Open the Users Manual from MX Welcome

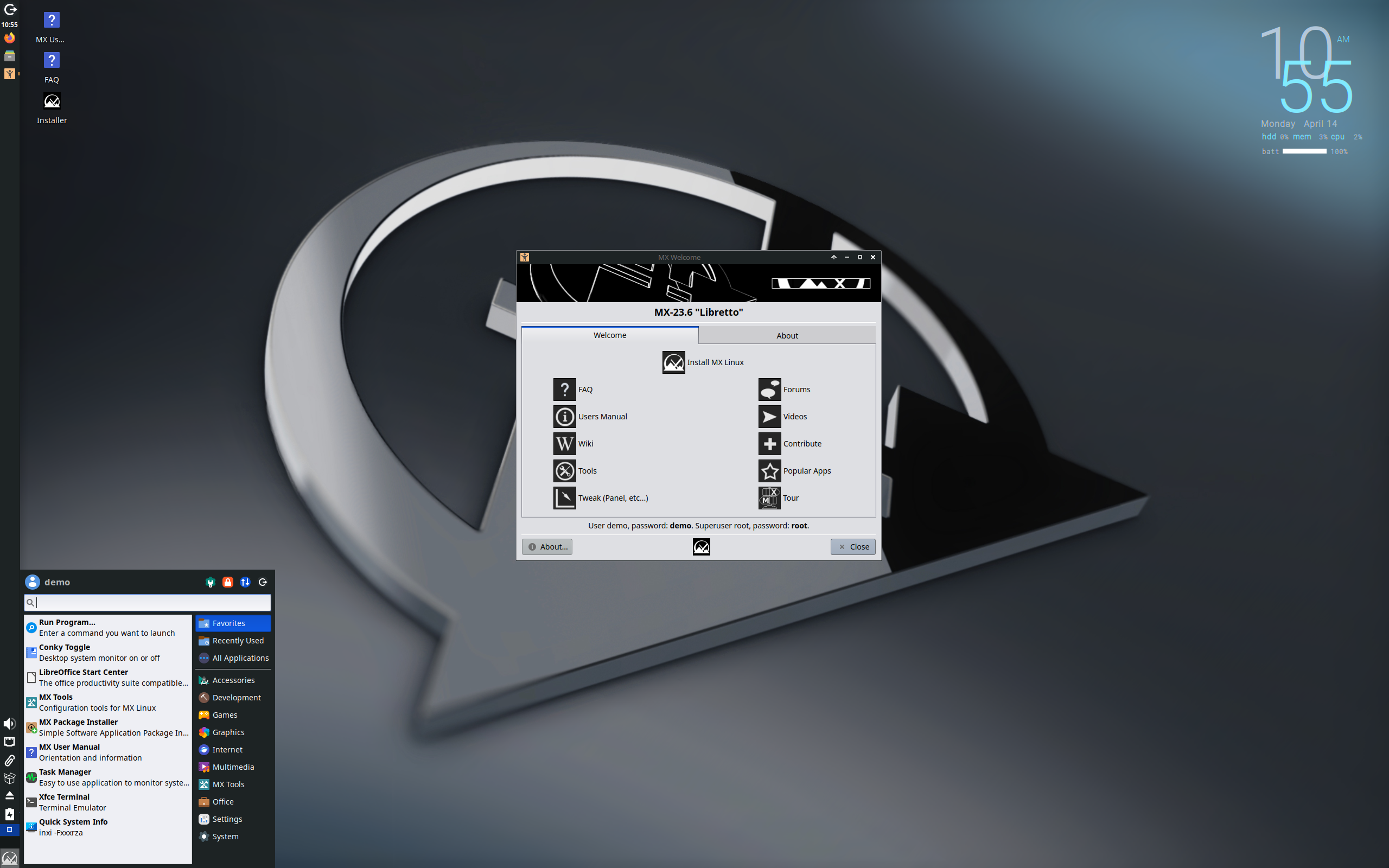589,416
